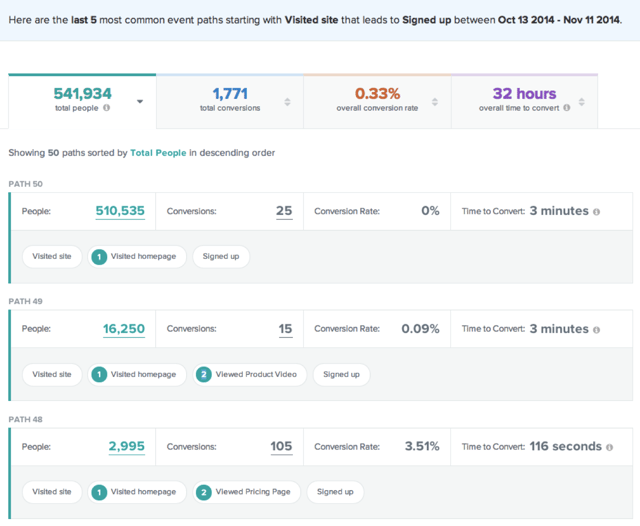The height and width of the screenshot is (526, 640).
Task: Click Visited site pill in Path 49
Action: [52, 375]
